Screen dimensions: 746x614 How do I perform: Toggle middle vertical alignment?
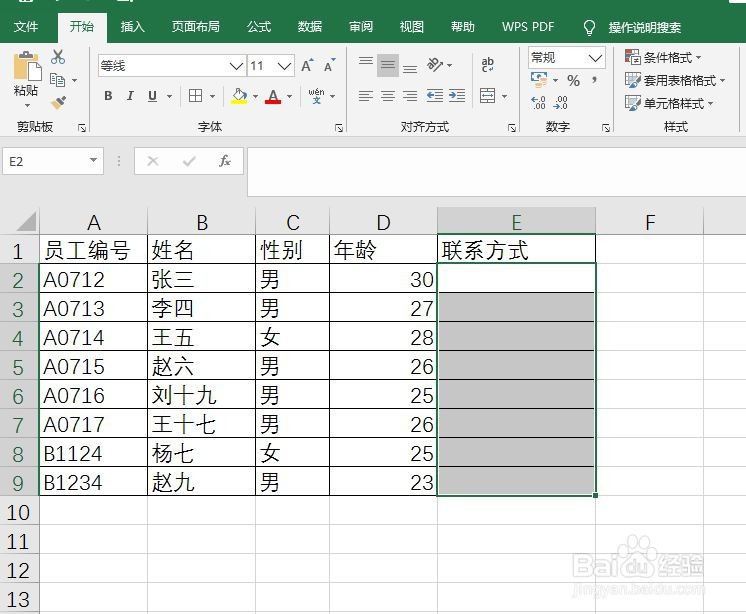[388, 66]
